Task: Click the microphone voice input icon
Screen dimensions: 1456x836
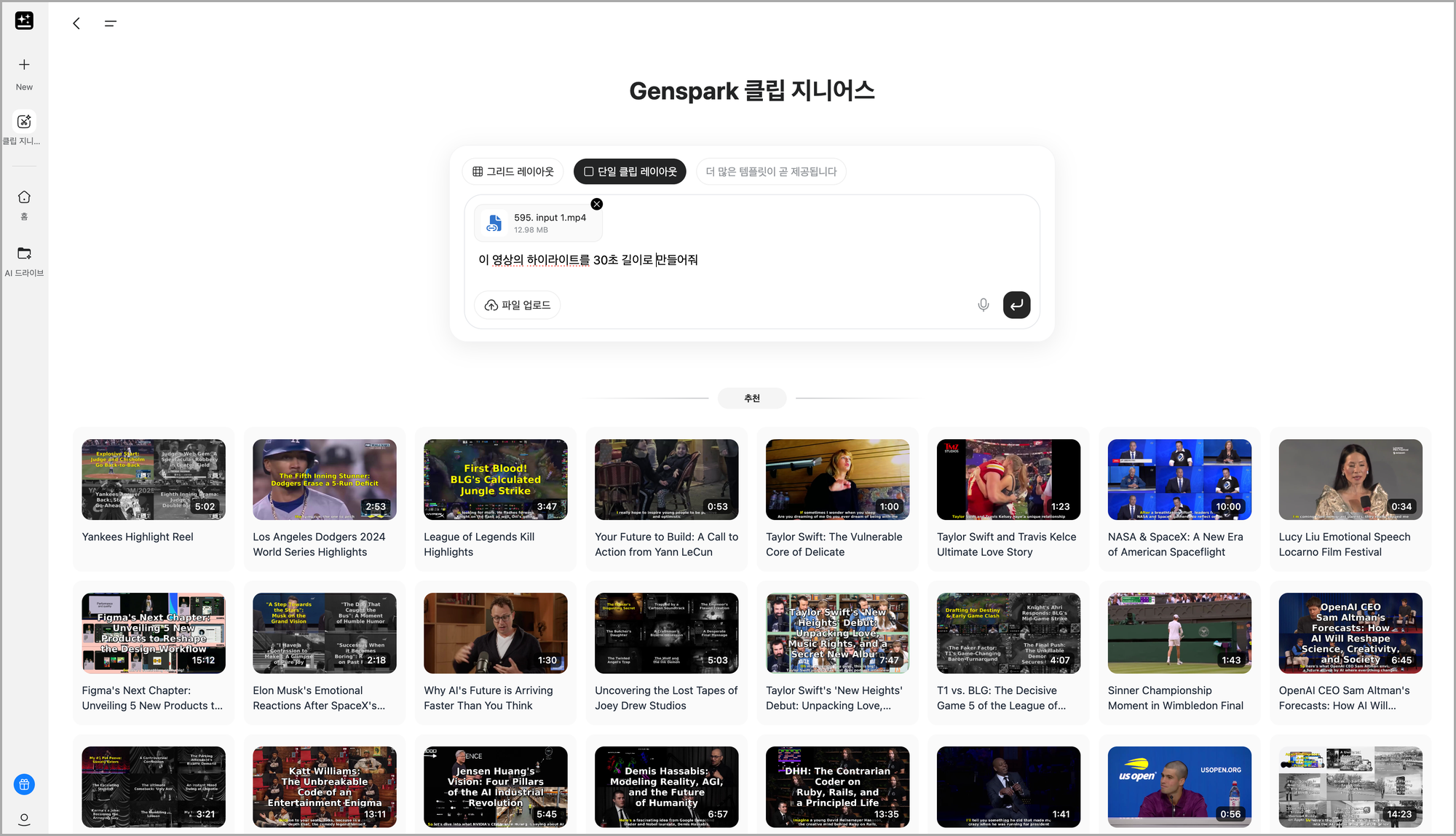Action: (983, 305)
